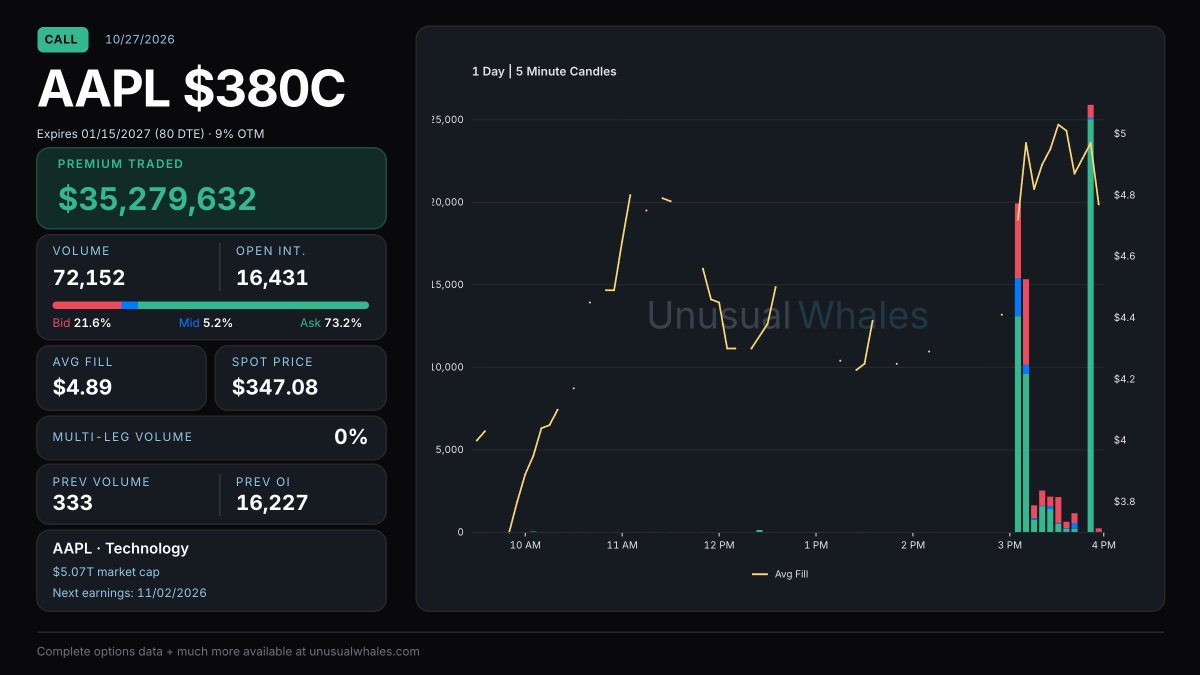Click the 11 AM x-axis label
Screen dimensions: 1200x675
click(622, 545)
